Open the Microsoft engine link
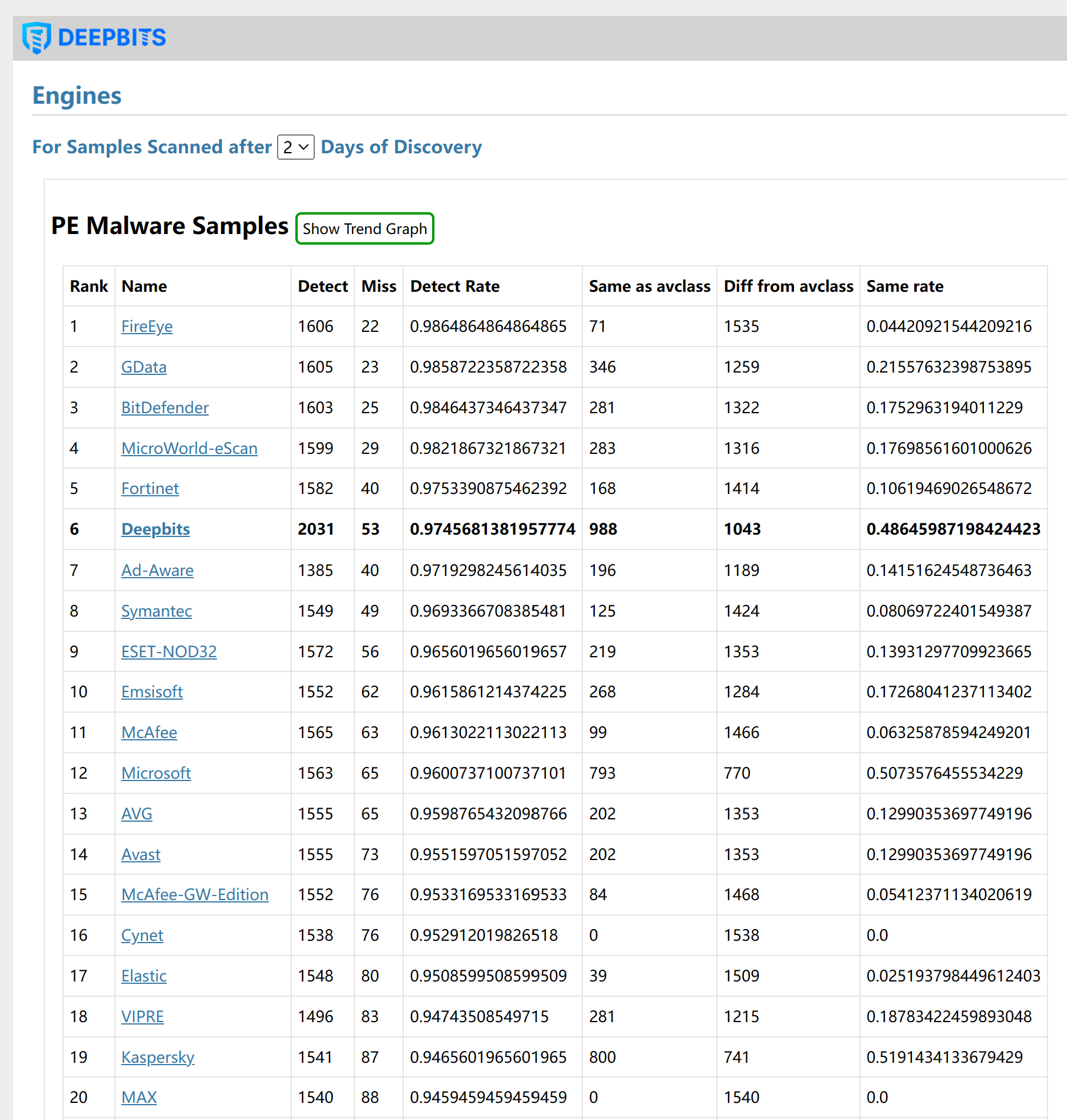This screenshot has width=1067, height=1120. 156,773
